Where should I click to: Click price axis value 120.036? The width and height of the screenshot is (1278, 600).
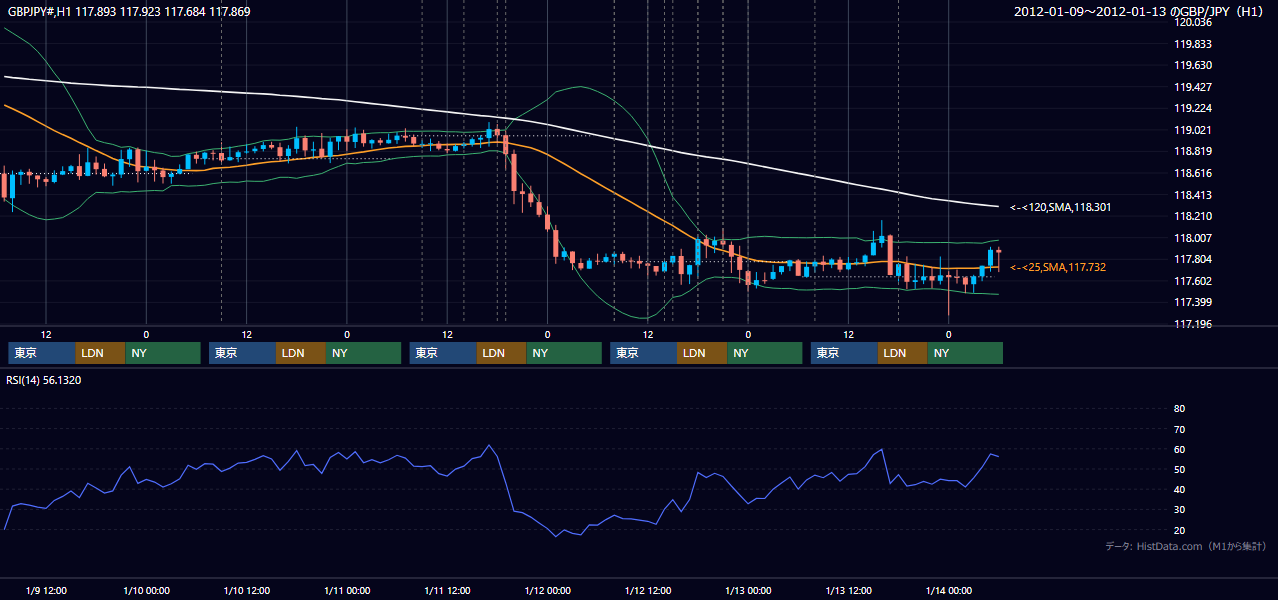point(1192,22)
